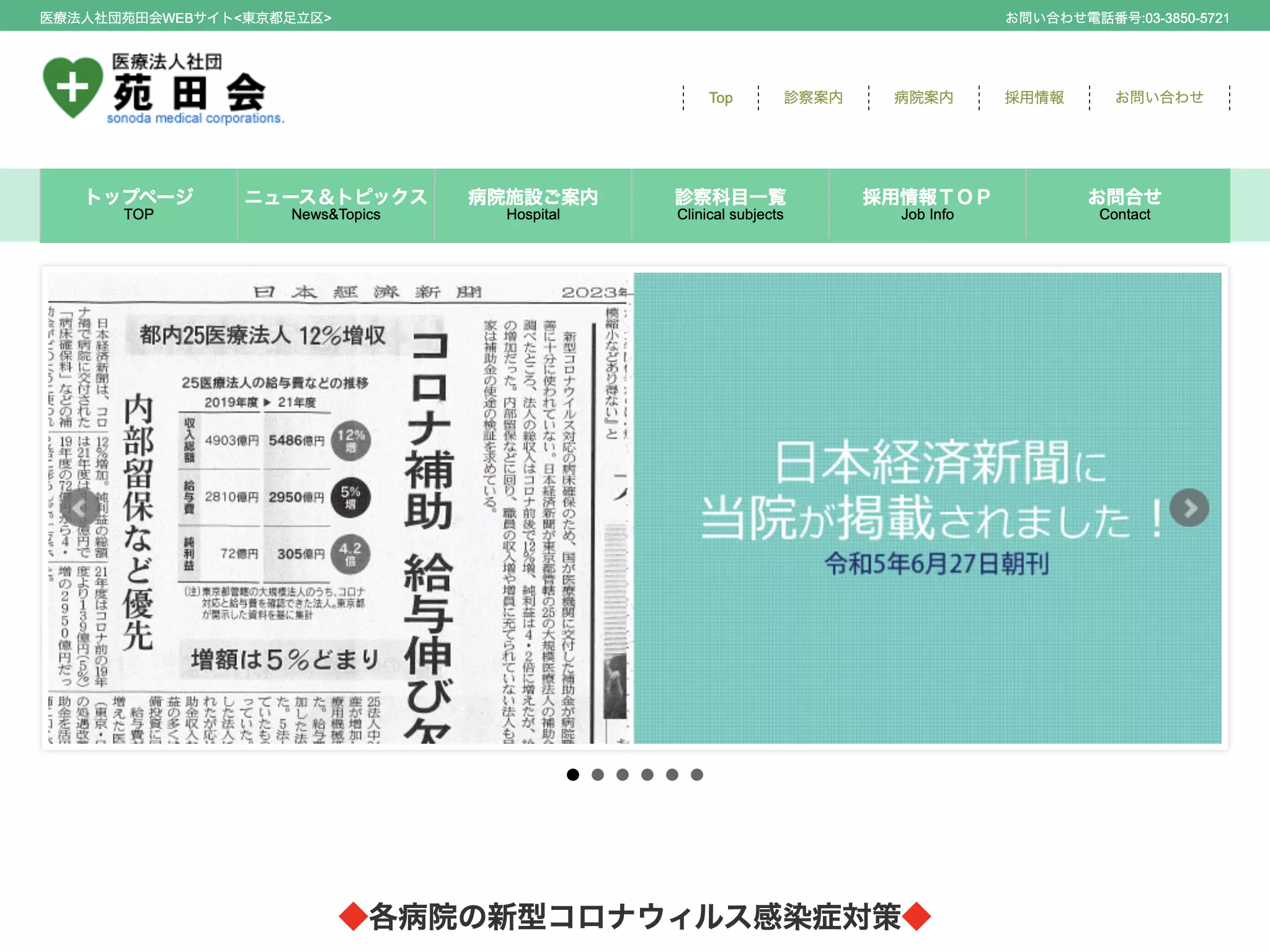The image size is (1270, 952).
Task: Open 診察科目一覧 Clinical subjects menu
Action: 730,205
